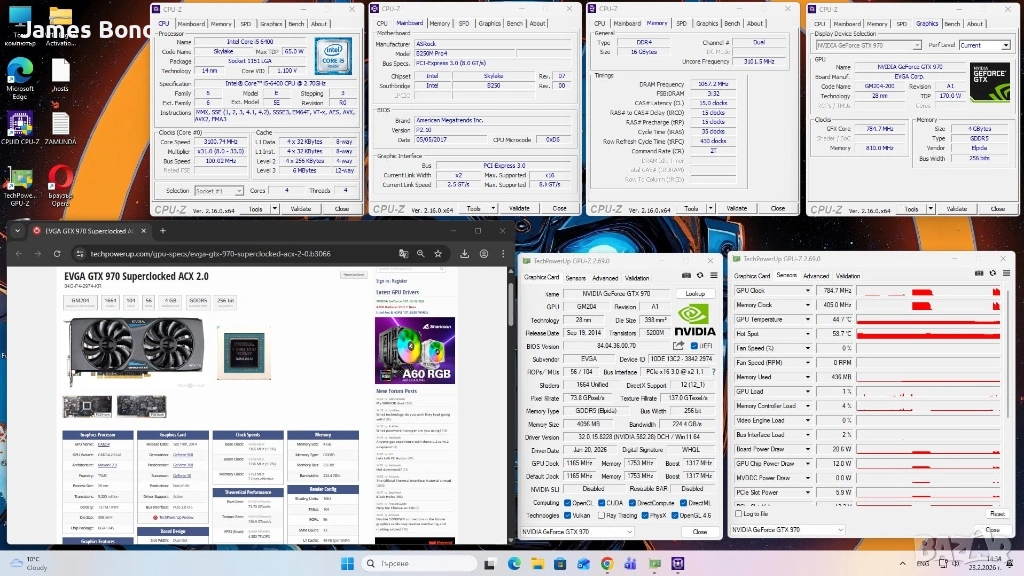Screen dimensions: 1024x576
Task: Toggle the Ray Tracing checkbox
Action: click(x=602, y=515)
